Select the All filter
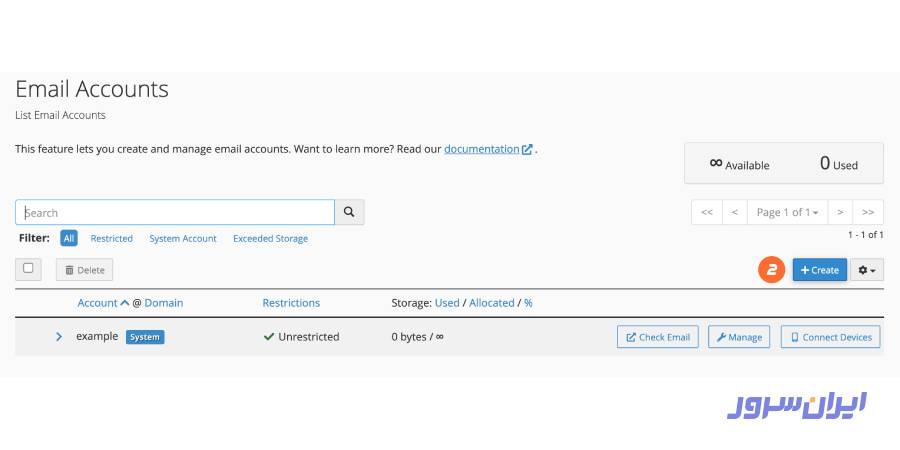This screenshot has height=450, width=900. 68,239
